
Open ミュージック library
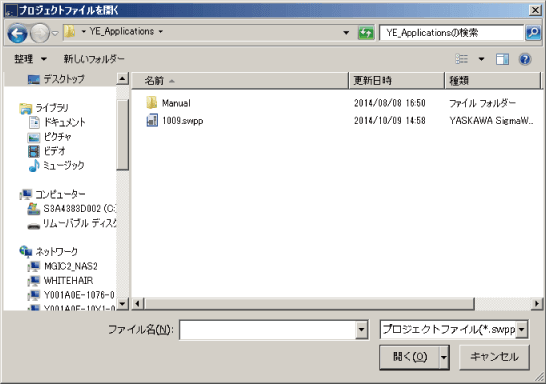[x=64, y=165]
